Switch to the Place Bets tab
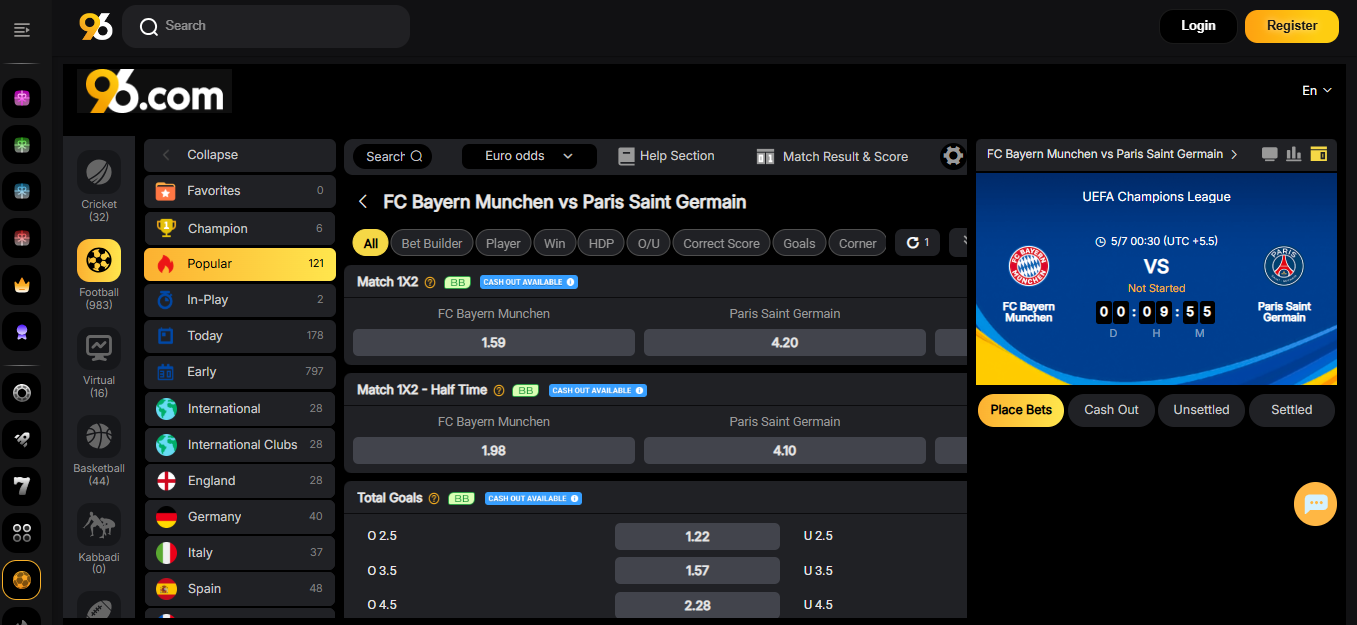 point(1020,410)
